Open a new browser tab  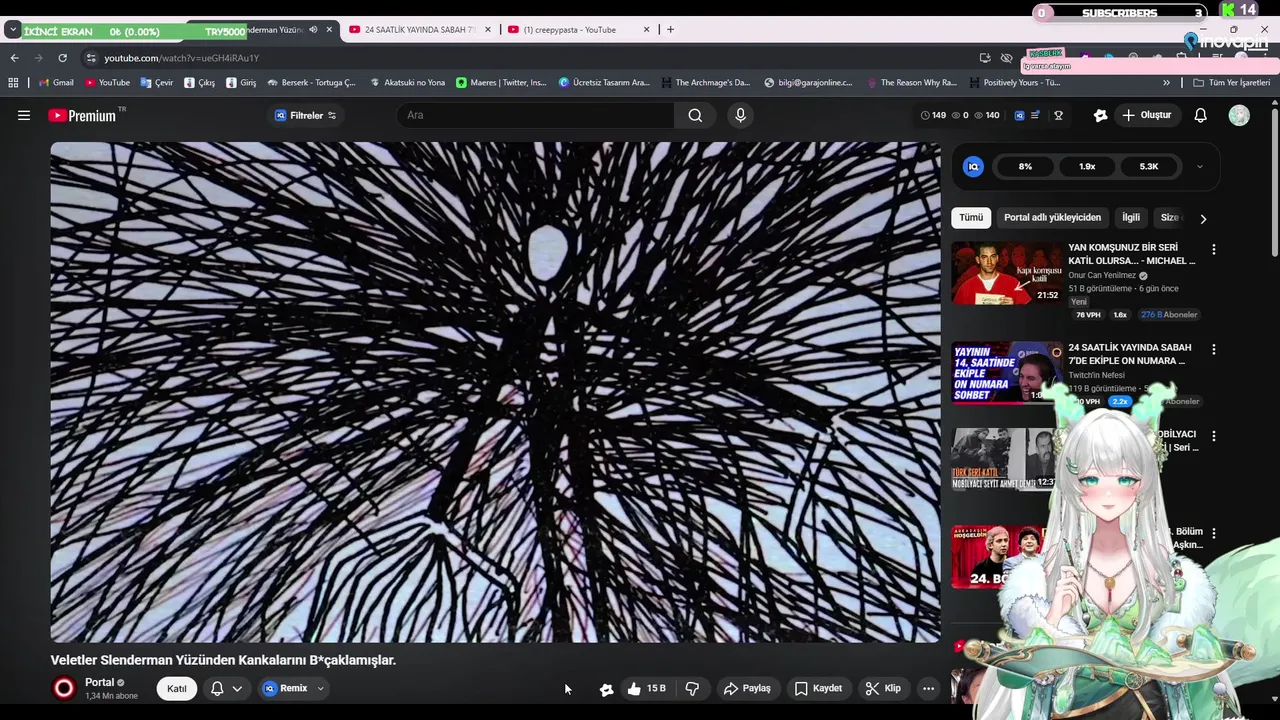pyautogui.click(x=670, y=29)
